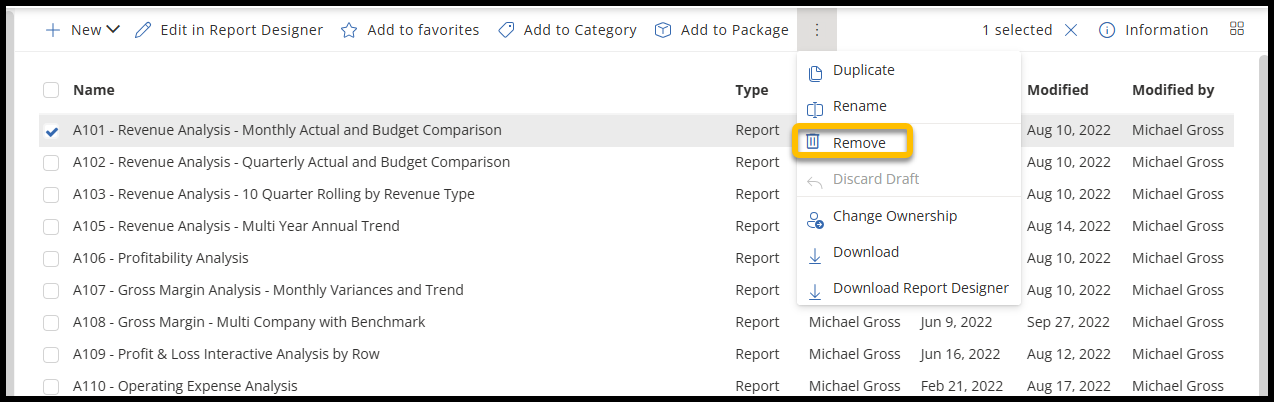Screen dimensions: 1274x402
Task: Open the Information panel icon
Action: coord(1107,30)
